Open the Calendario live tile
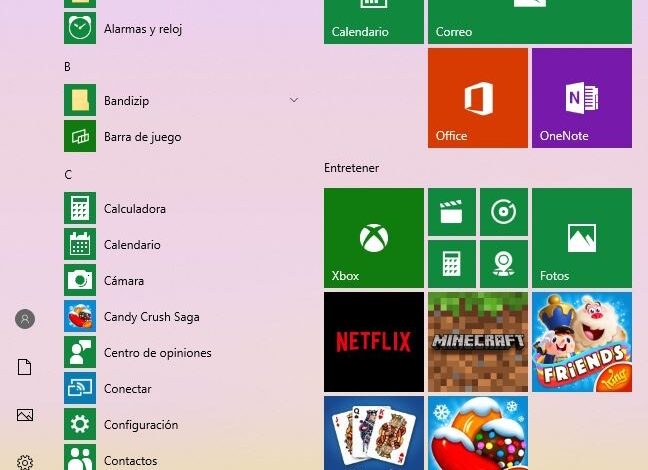648x470 pixels. tap(374, 21)
